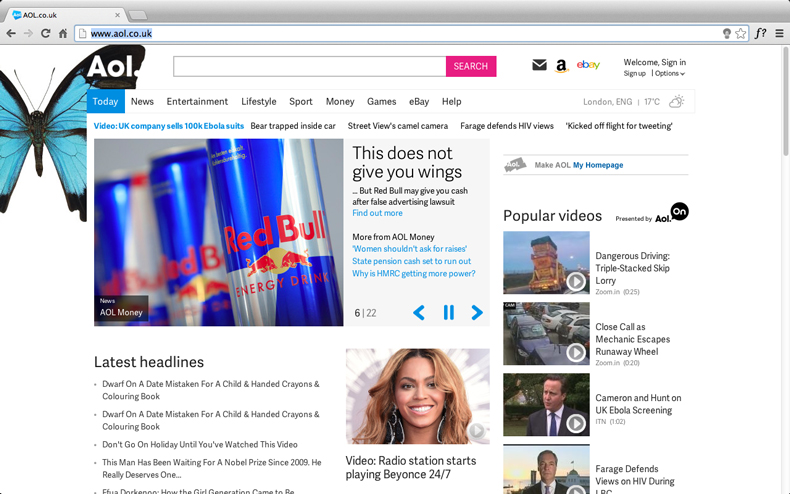790x494 pixels.
Task: Go to next slide in carousel
Action: coord(477,313)
